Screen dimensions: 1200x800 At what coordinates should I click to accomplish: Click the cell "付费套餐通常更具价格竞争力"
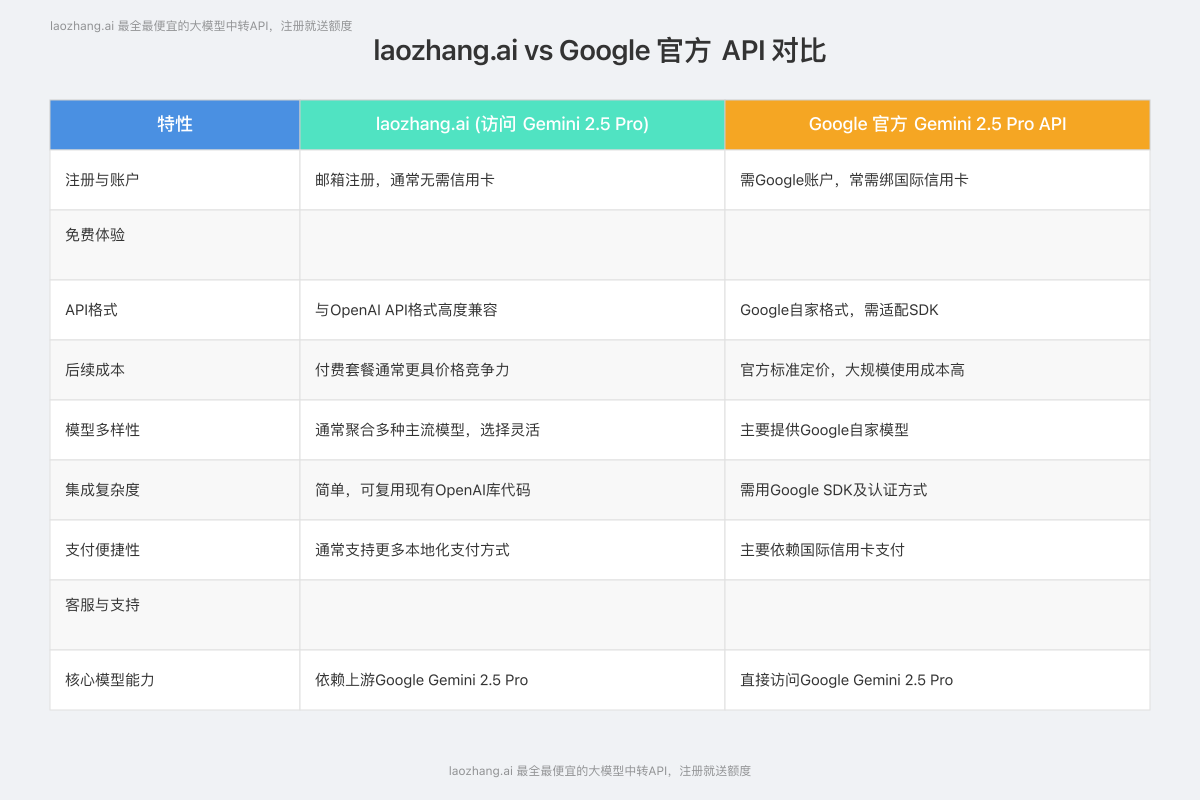point(512,370)
